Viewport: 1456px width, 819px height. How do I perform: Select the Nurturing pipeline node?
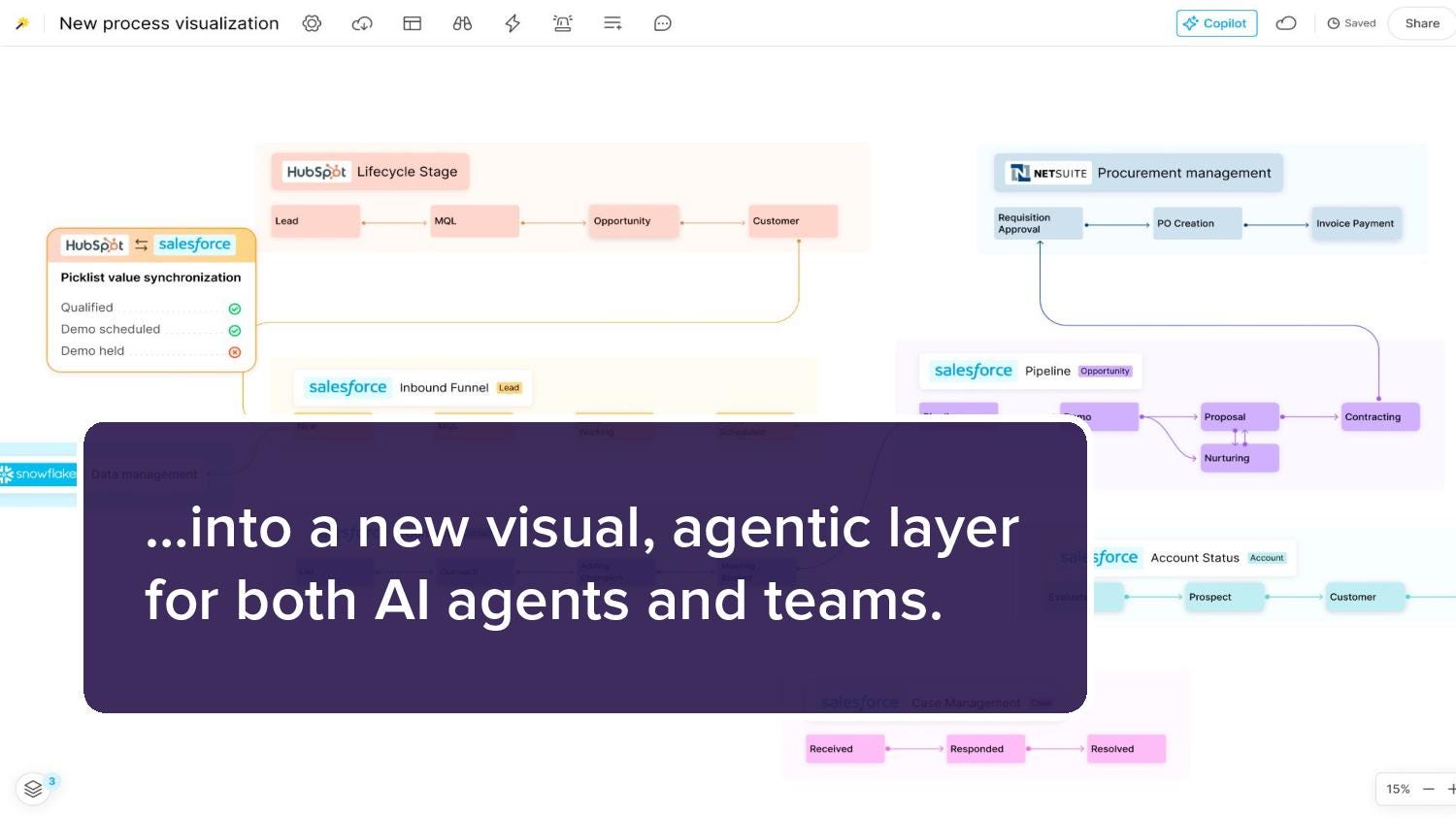click(1240, 458)
